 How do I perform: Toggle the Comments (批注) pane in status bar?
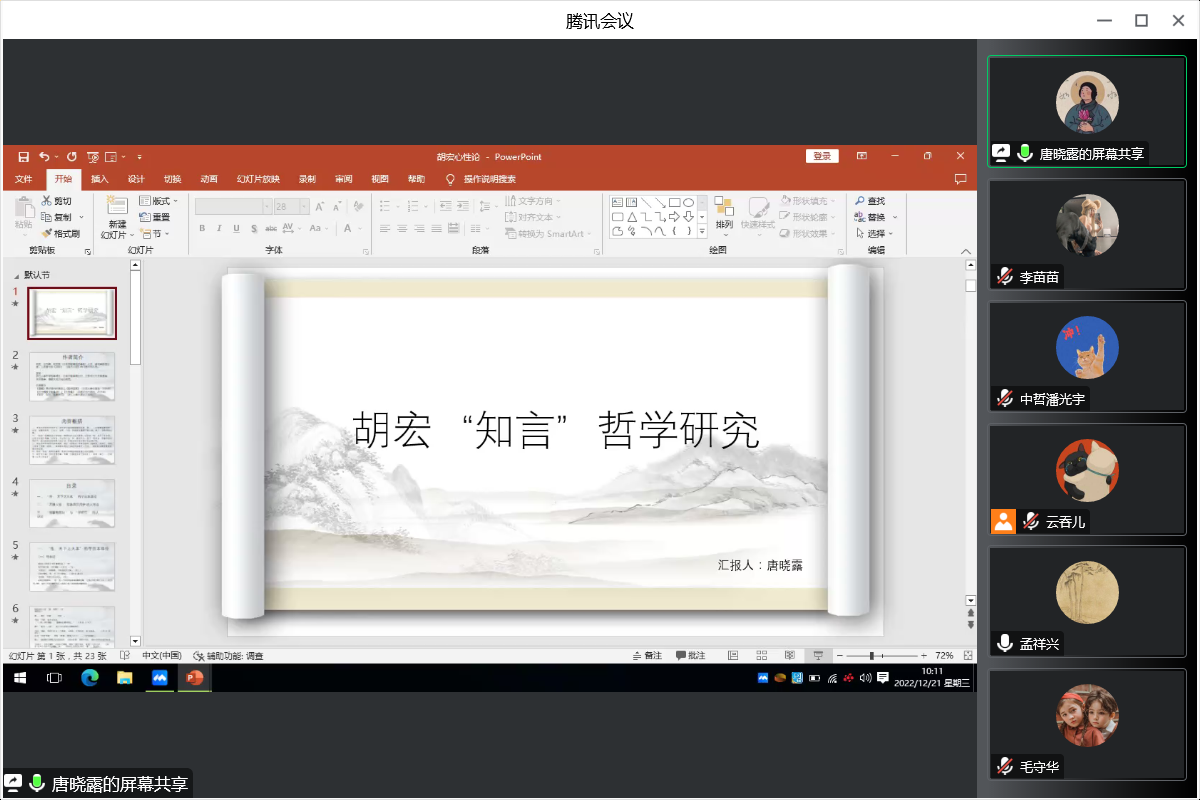[x=690, y=656]
